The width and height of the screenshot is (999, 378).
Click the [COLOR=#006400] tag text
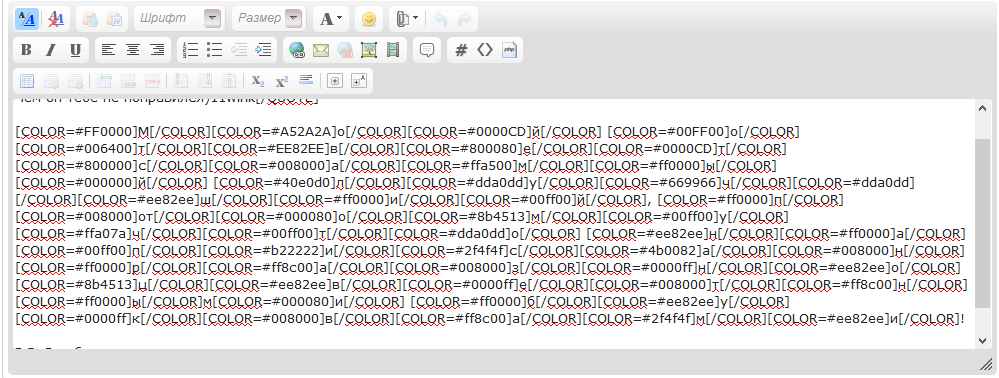[77, 149]
